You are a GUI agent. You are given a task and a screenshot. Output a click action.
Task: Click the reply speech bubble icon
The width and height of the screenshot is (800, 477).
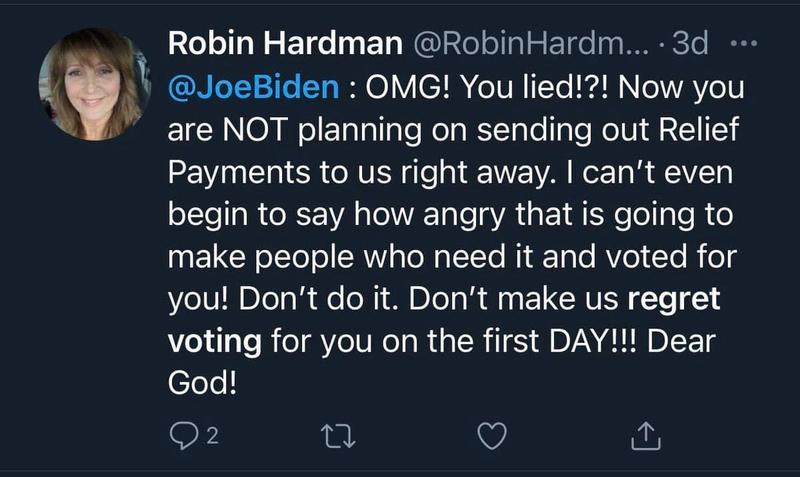184,437
